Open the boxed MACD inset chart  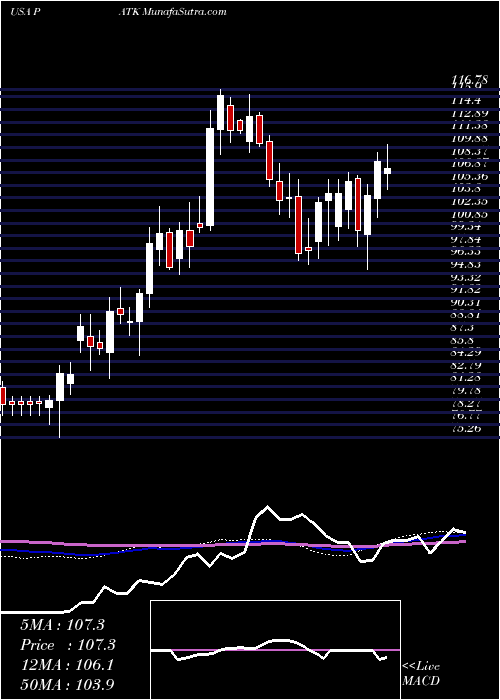[275, 650]
